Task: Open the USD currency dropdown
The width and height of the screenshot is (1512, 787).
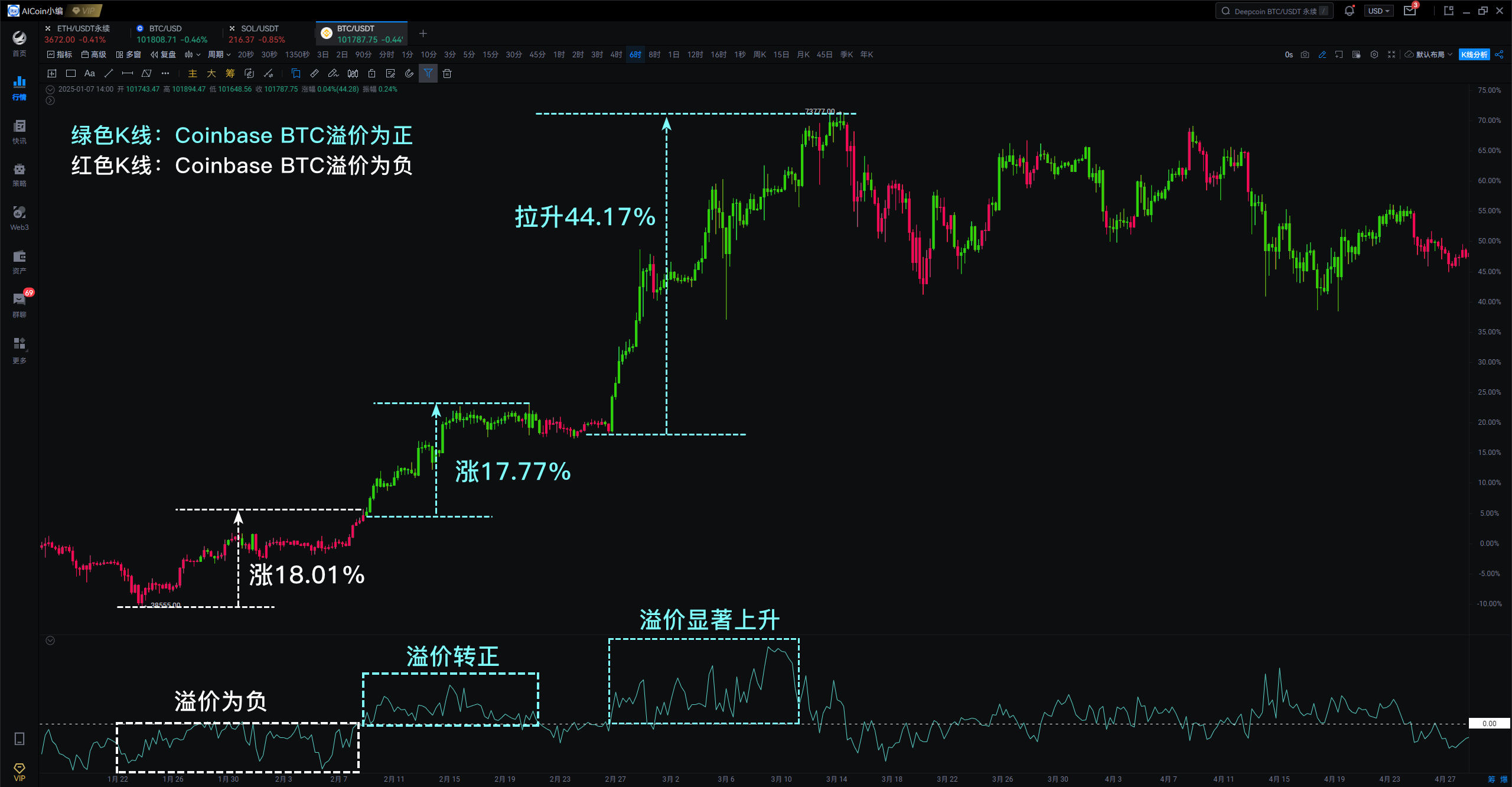Action: coord(1379,11)
